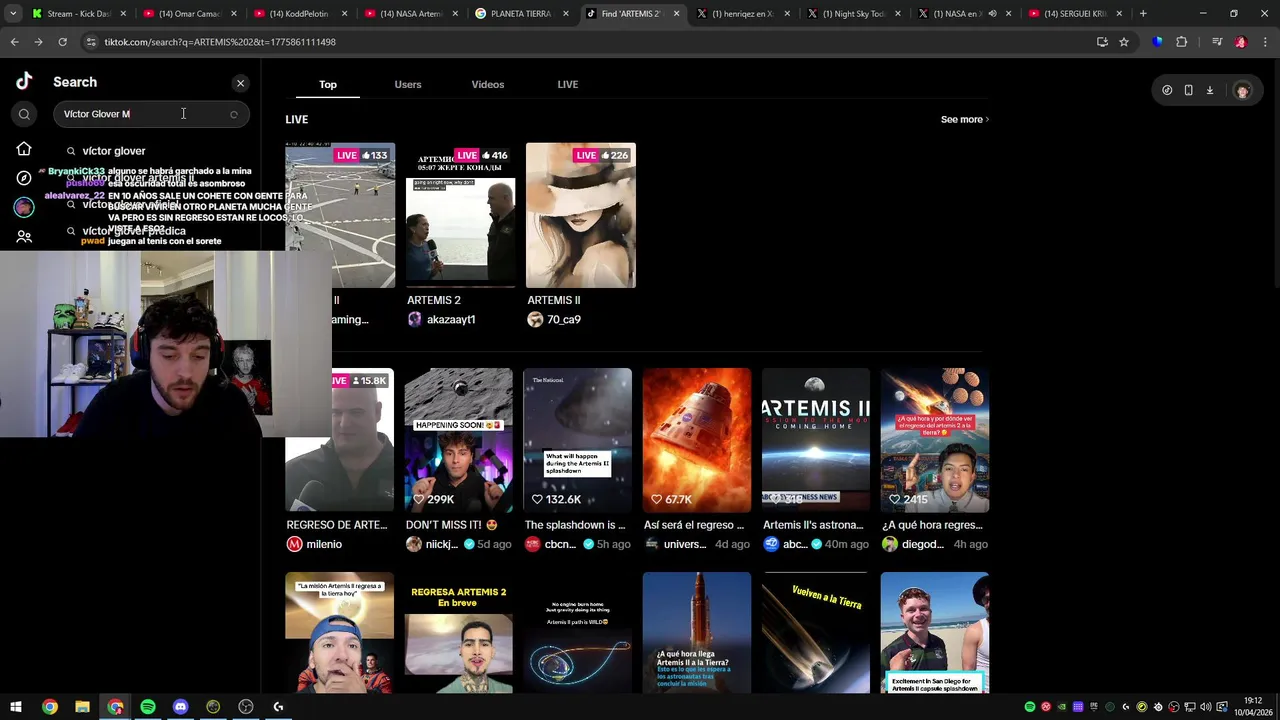Screen dimensions: 1280x720
Task: Switch to the PLANETA TIERRA tab
Action: (x=520, y=14)
